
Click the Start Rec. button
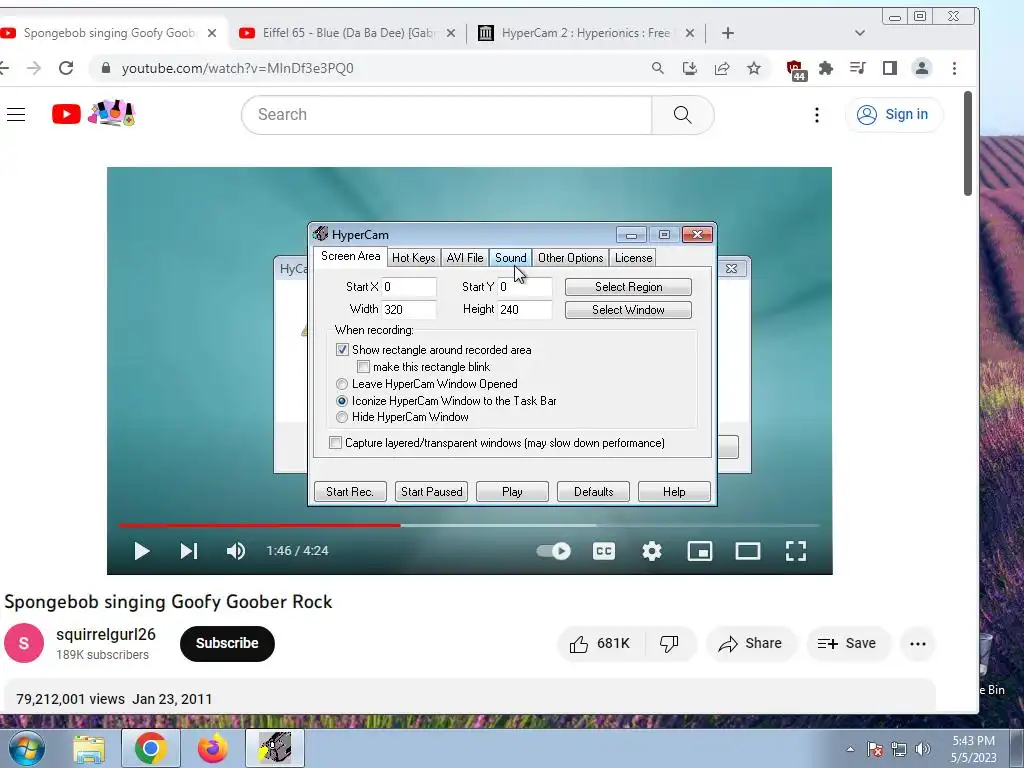click(350, 492)
